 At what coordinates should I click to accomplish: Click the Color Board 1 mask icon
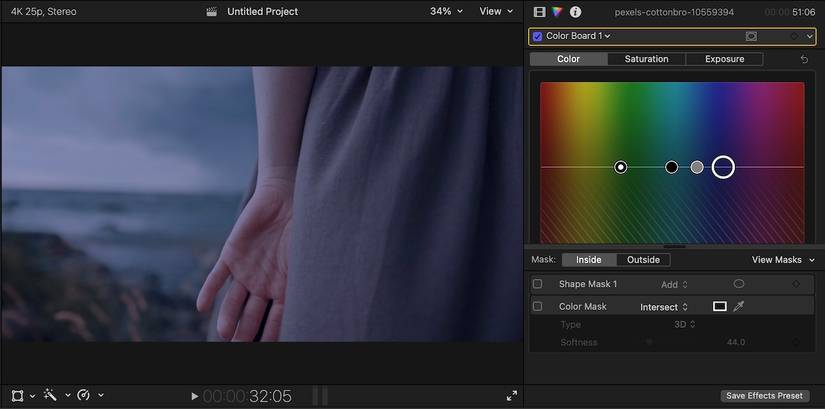click(x=751, y=36)
